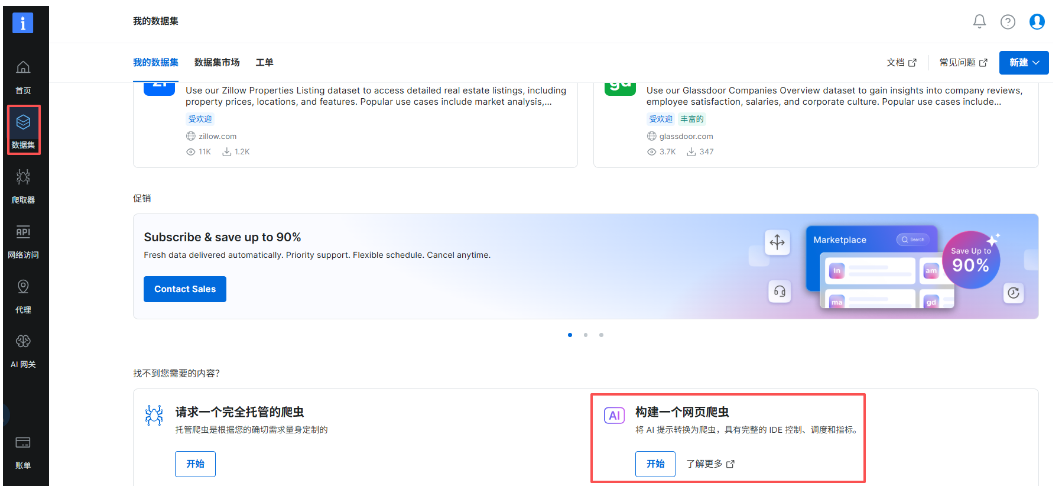1053x499 pixels.
Task: Open the 文档 documentation link
Action: pyautogui.click(x=901, y=62)
